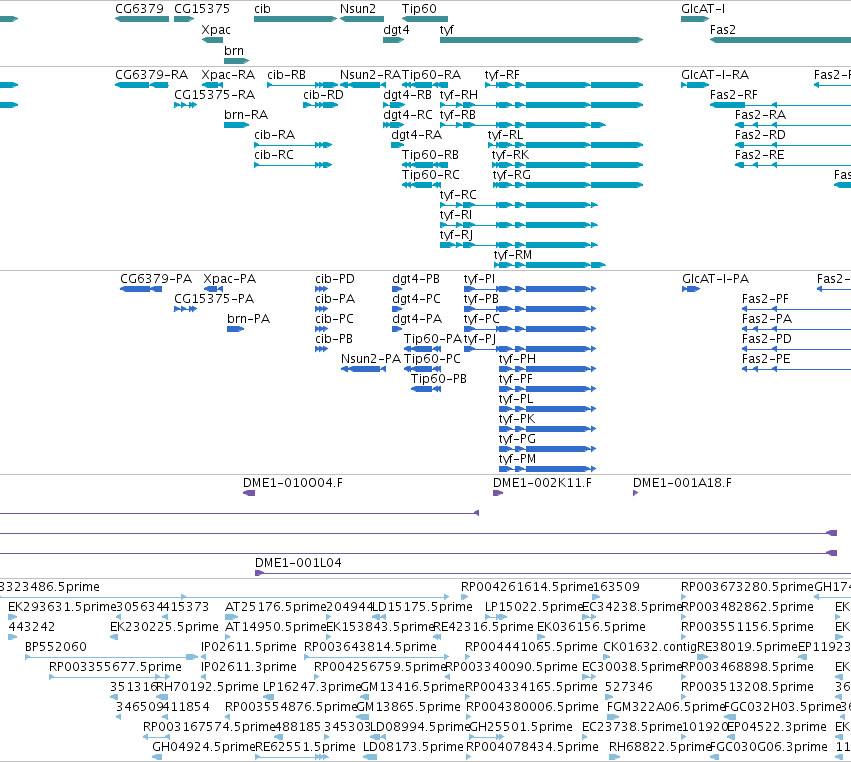Select transcript cib-RA
Viewport: 851px width, 762px height.
(x=293, y=145)
